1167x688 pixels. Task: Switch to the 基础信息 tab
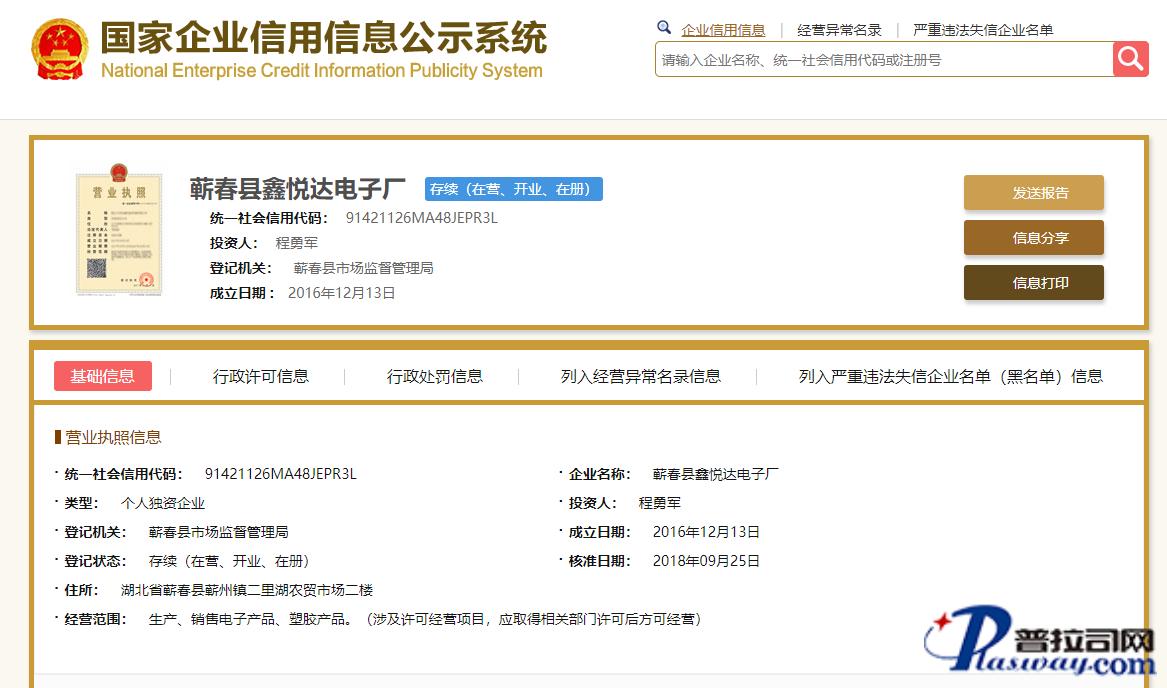point(102,376)
